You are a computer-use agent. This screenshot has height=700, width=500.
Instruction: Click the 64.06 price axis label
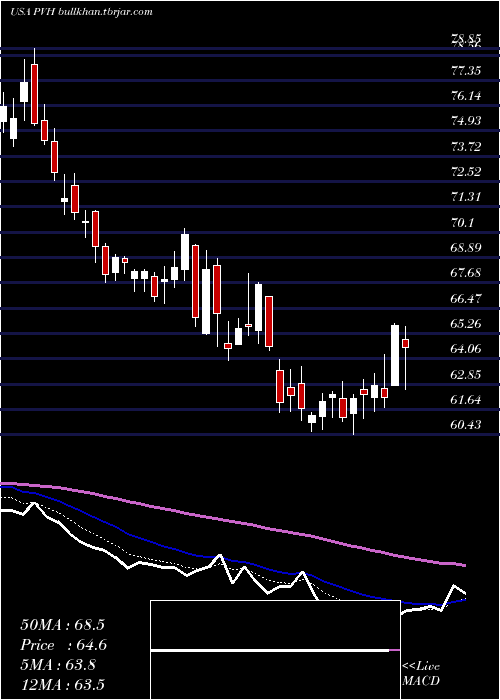467,349
